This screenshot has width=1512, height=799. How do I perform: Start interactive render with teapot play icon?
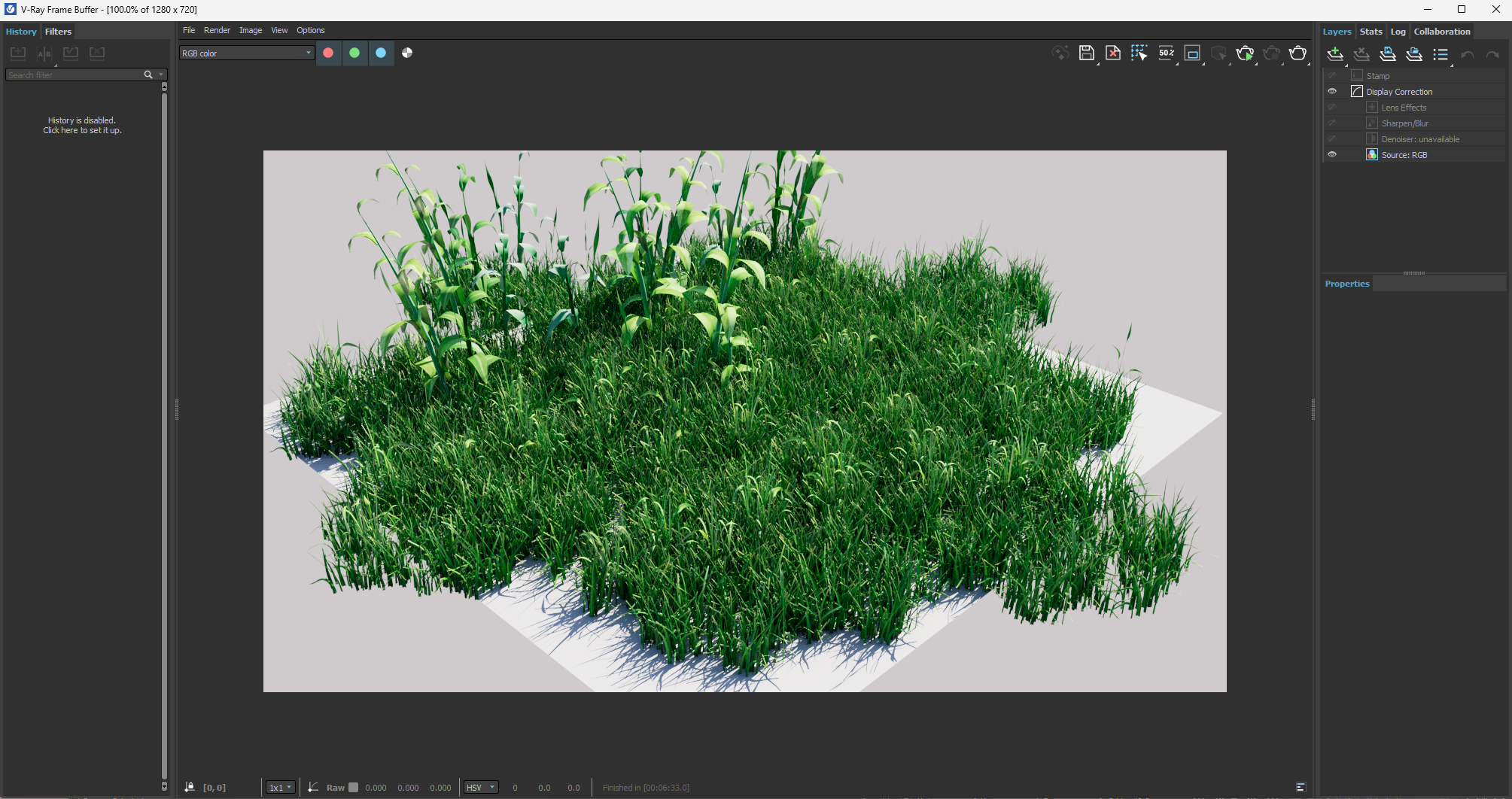tap(1245, 53)
